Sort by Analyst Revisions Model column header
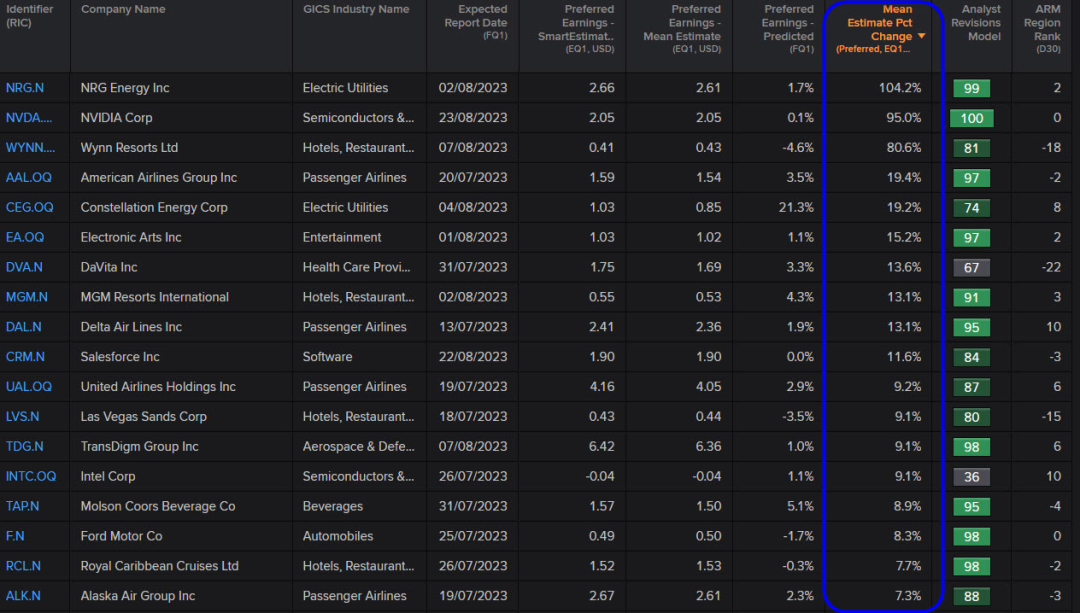 point(976,23)
